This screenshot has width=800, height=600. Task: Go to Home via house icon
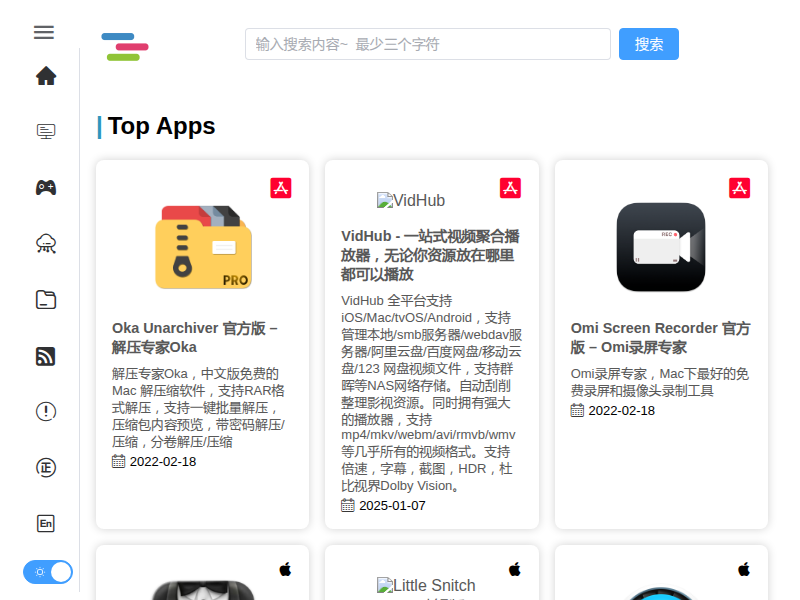point(46,76)
